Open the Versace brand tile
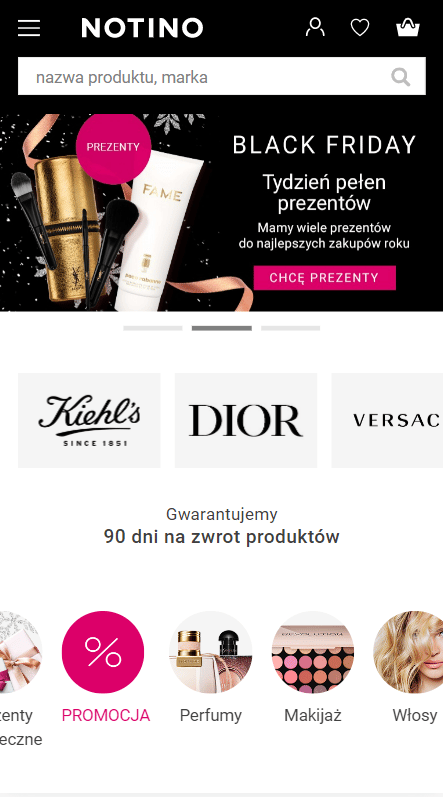The width and height of the screenshot is (443, 797). pos(387,420)
